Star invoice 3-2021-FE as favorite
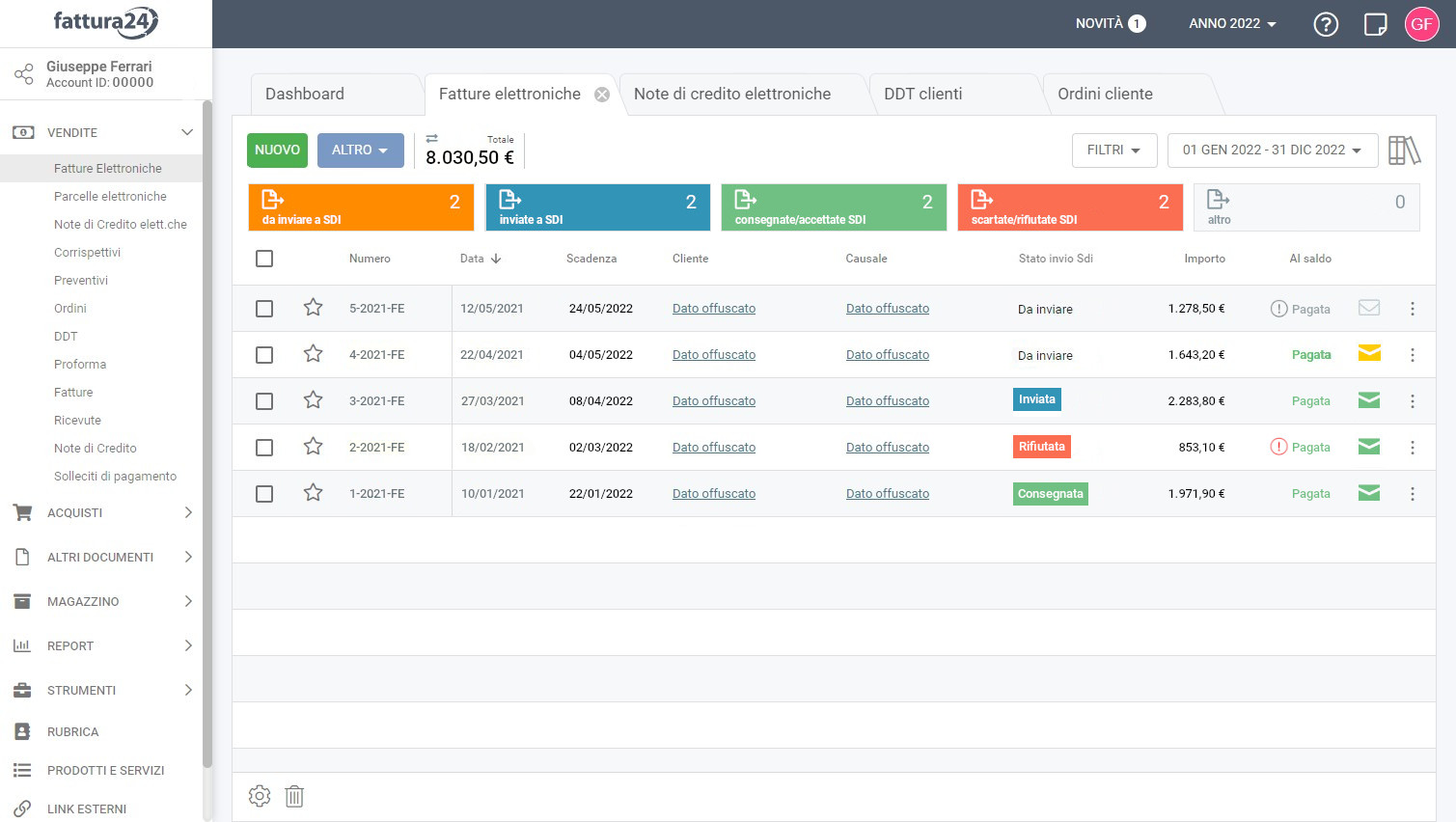1456x822 pixels. pyautogui.click(x=313, y=400)
